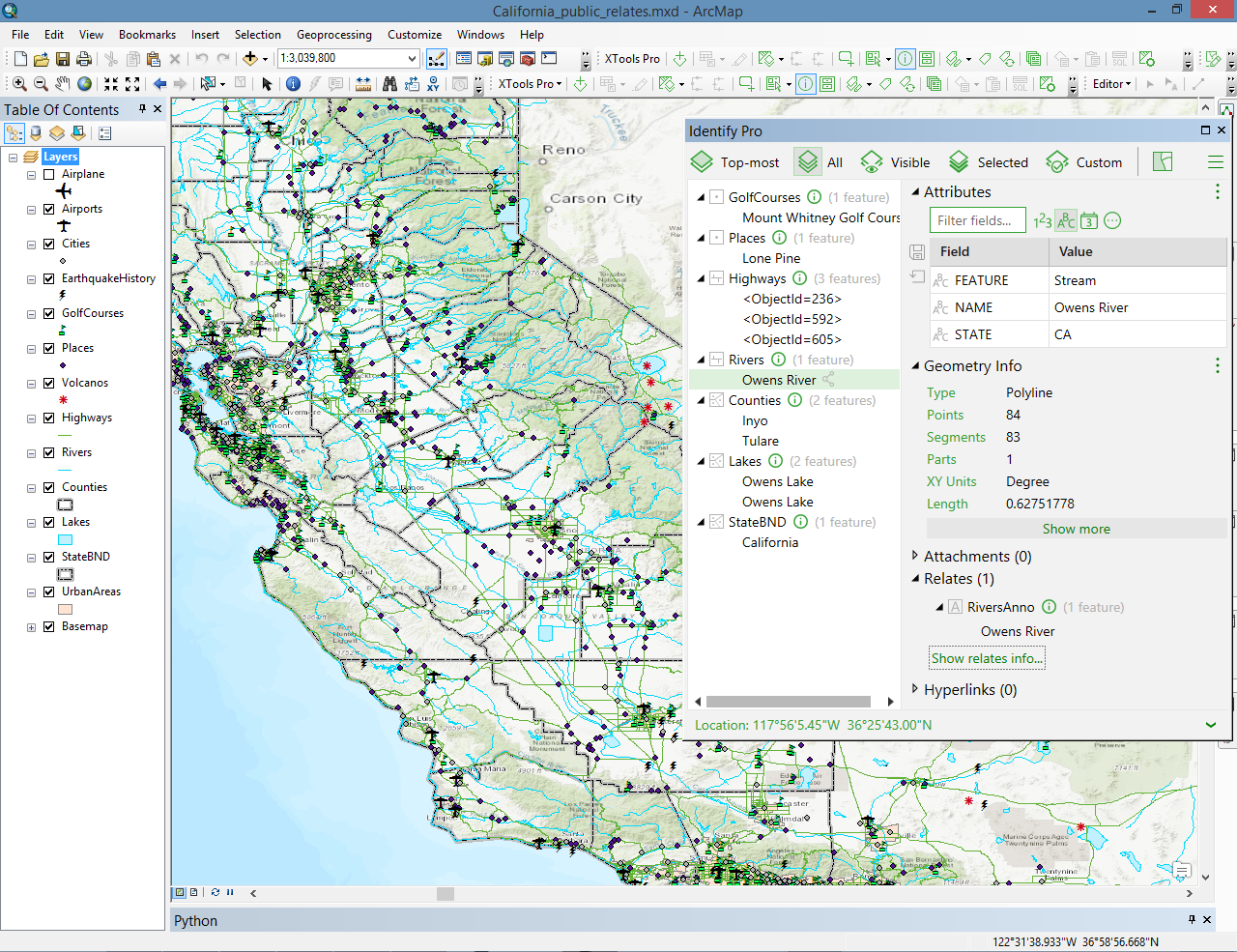Go back to previous extent

159,84
